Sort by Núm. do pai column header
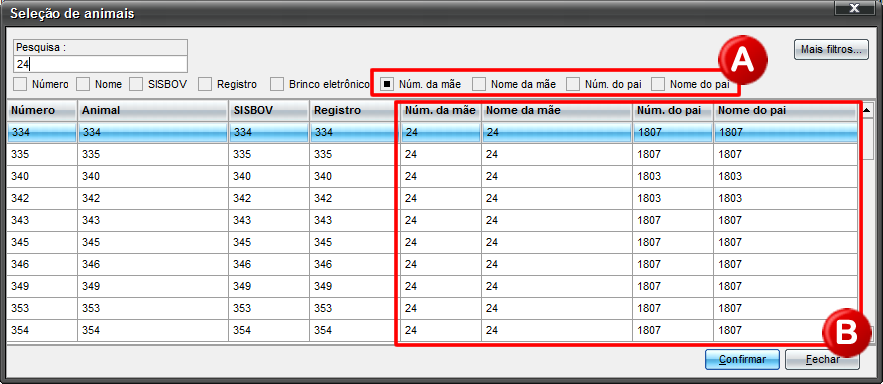This screenshot has width=883, height=384. click(x=673, y=111)
